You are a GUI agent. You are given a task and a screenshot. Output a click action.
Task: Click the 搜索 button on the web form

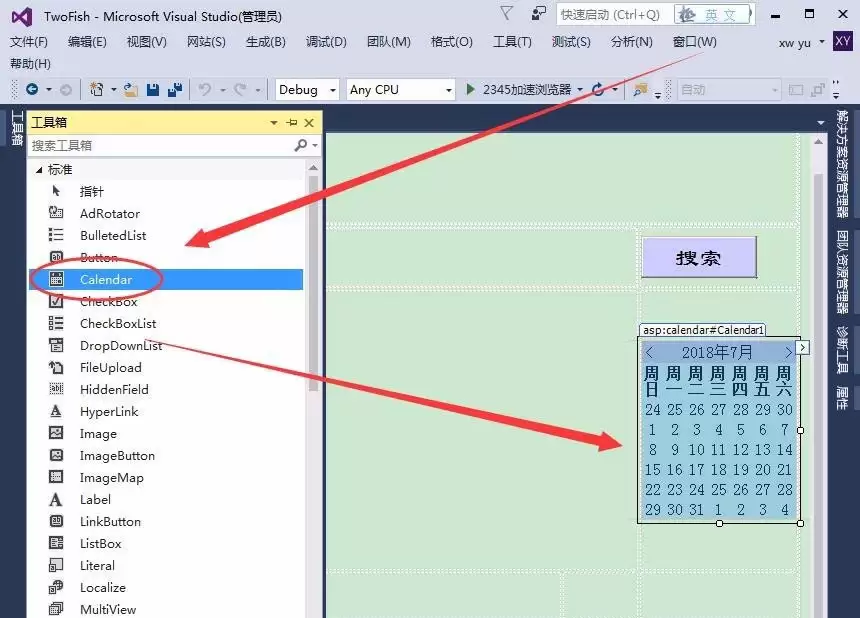(x=698, y=258)
